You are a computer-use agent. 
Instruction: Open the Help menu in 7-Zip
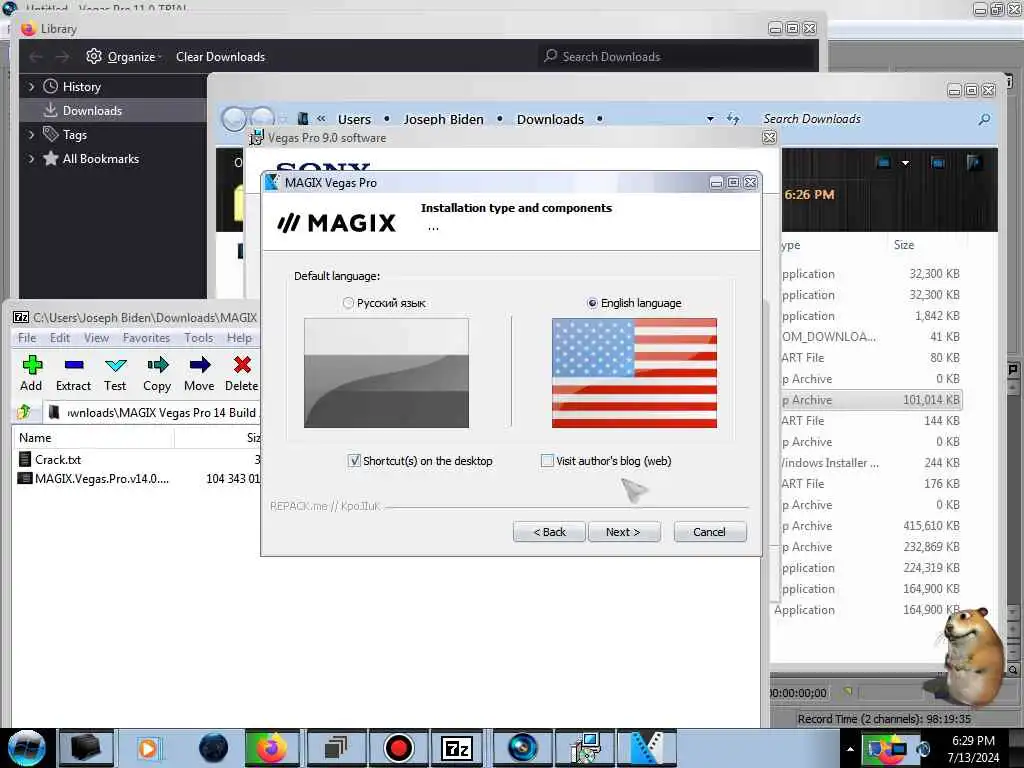pyautogui.click(x=239, y=338)
